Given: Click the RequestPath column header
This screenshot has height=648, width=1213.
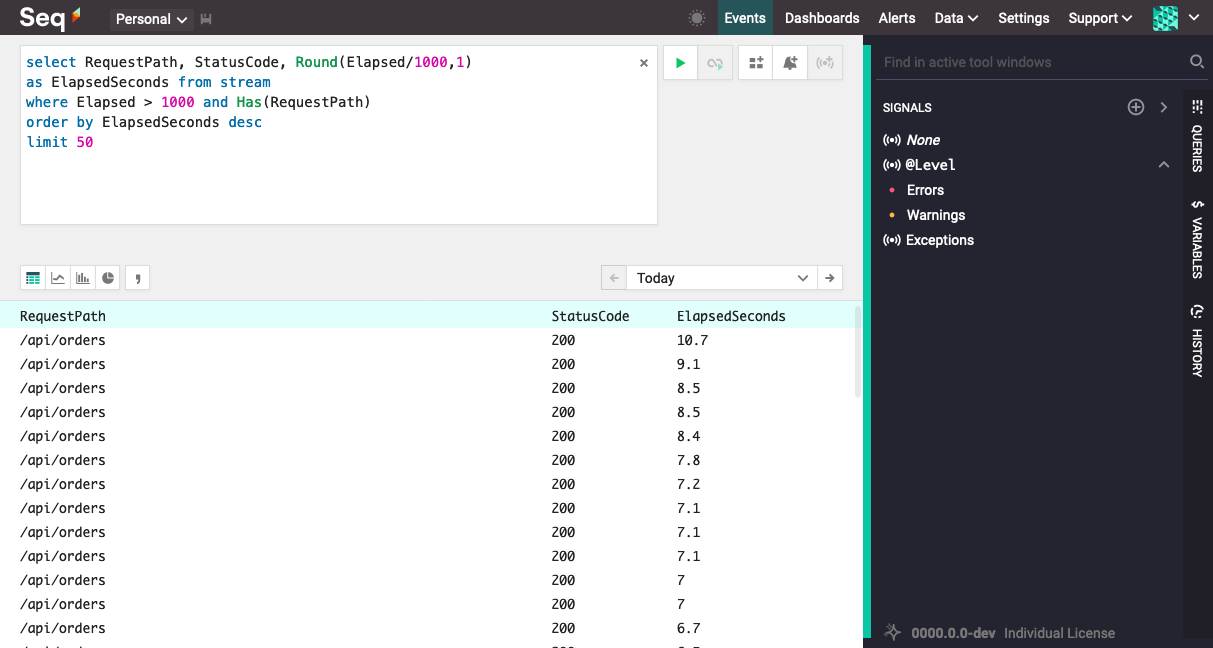Looking at the screenshot, I should pos(63,316).
